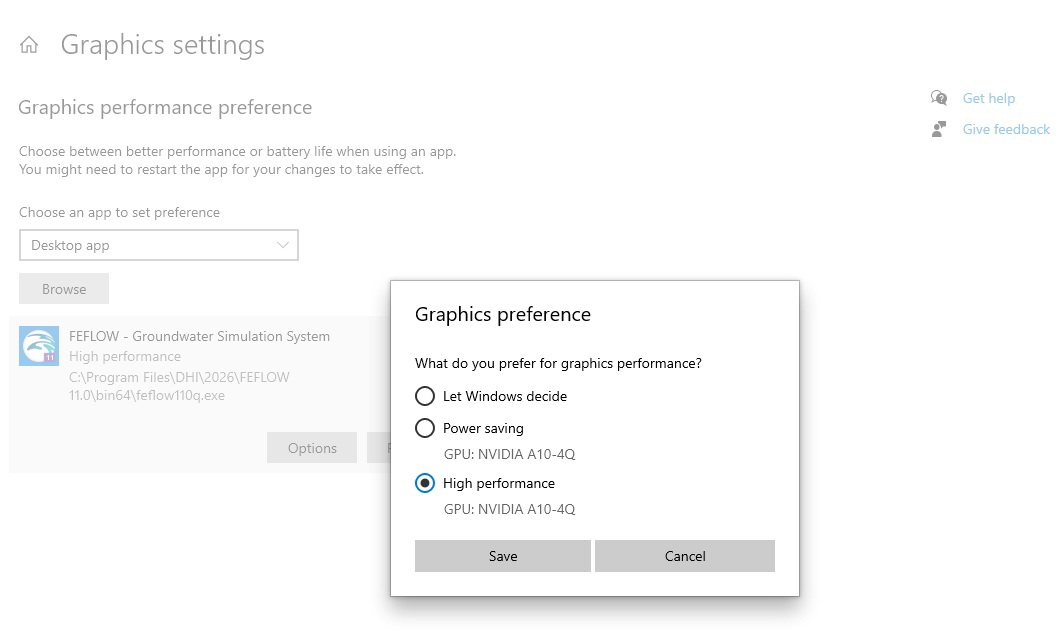The image size is (1060, 638).
Task: Click the Give feedback person icon
Action: pyautogui.click(x=938, y=129)
